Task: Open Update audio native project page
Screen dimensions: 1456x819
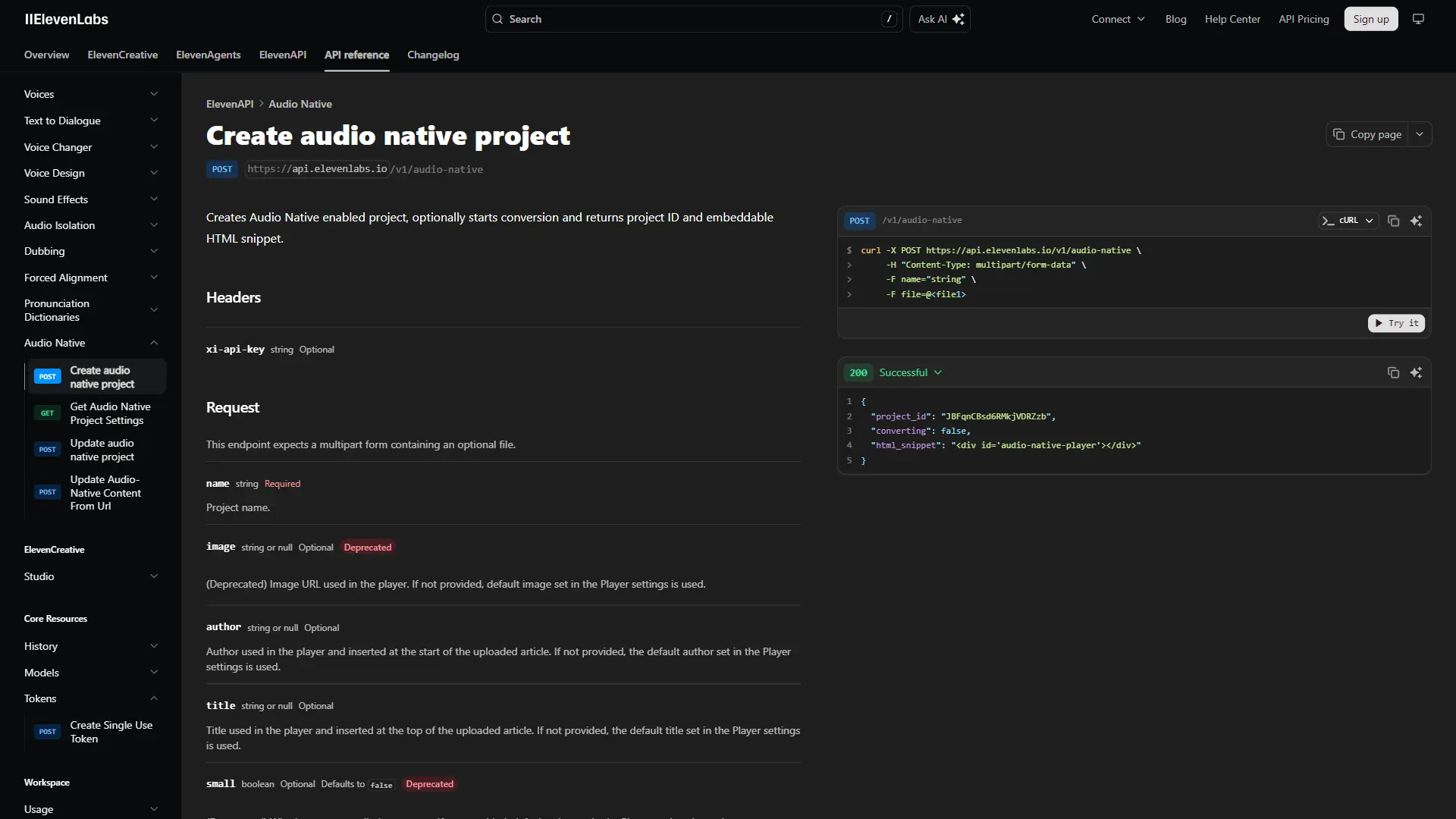Action: click(96, 450)
